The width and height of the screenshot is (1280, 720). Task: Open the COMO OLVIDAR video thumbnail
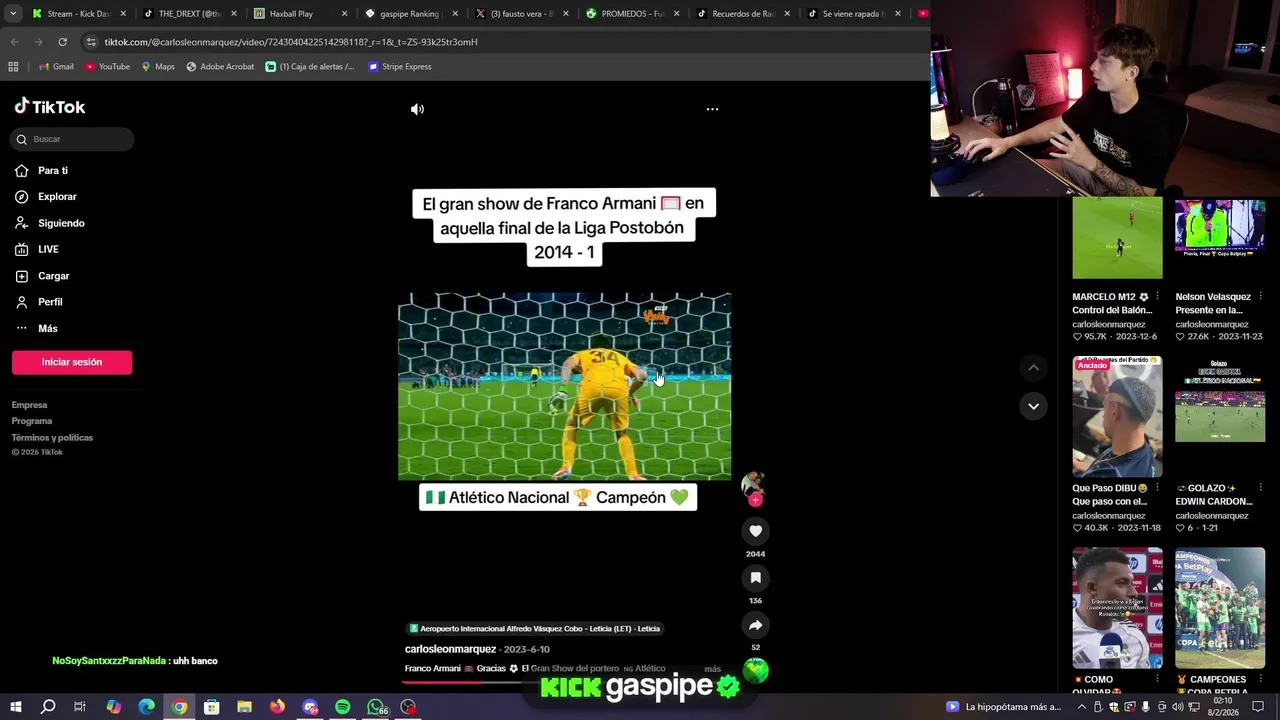click(x=1117, y=608)
